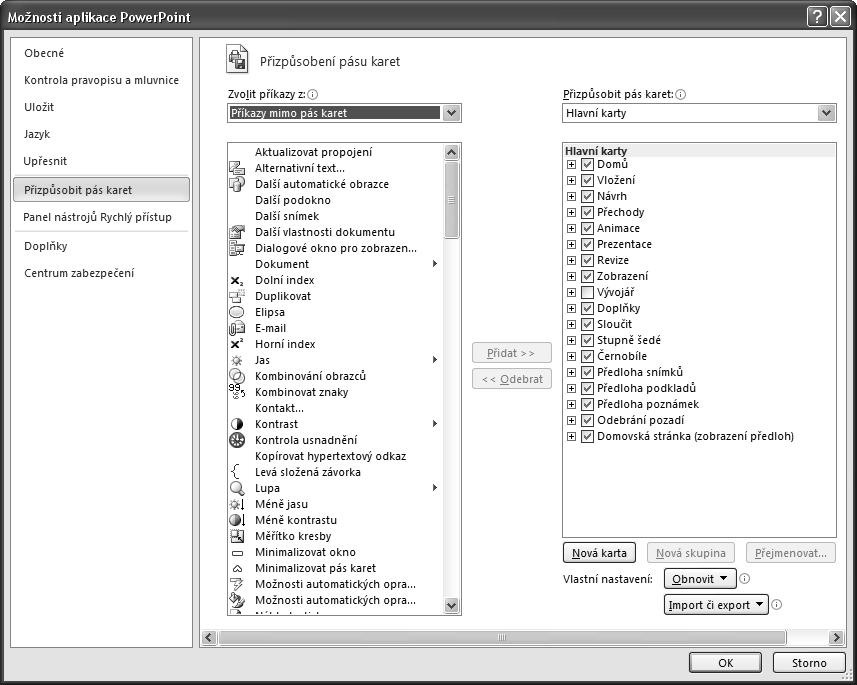Expand the Předloha snímků node
Image resolution: width=857 pixels, height=685 pixels.
pos(571,372)
